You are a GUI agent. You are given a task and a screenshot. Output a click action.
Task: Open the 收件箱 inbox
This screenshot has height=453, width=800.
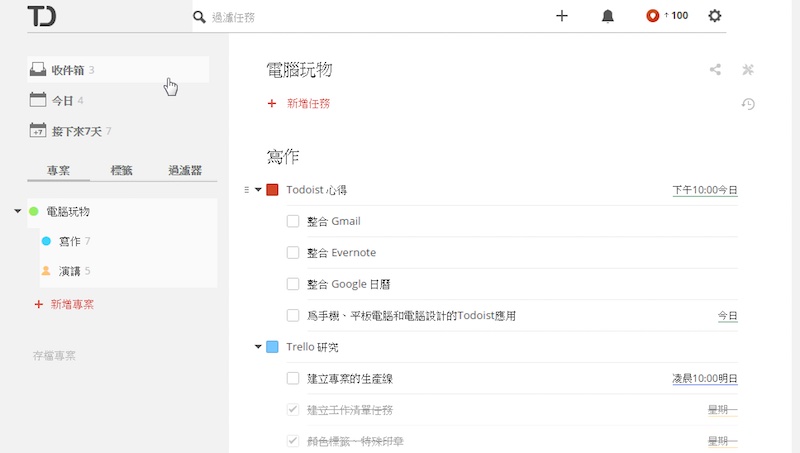[x=118, y=70]
